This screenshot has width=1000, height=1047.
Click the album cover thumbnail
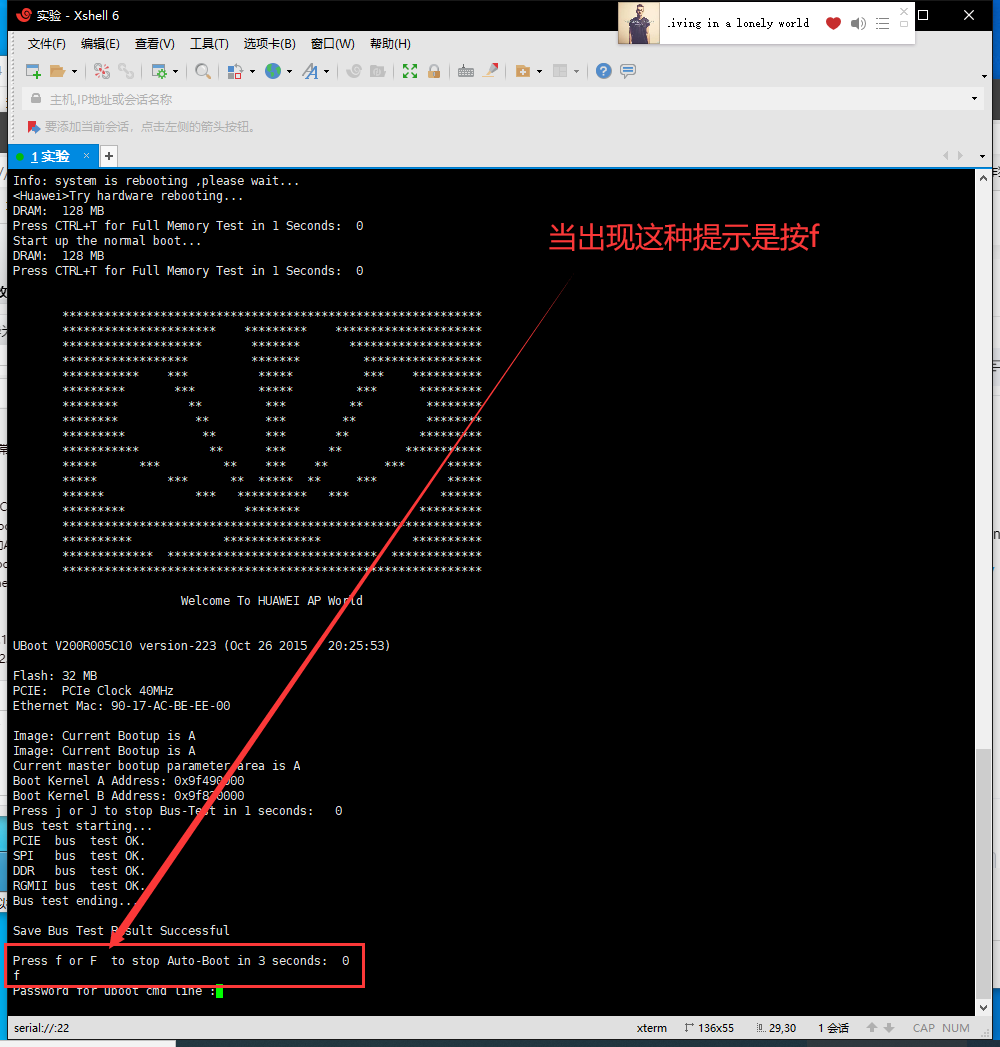click(639, 23)
